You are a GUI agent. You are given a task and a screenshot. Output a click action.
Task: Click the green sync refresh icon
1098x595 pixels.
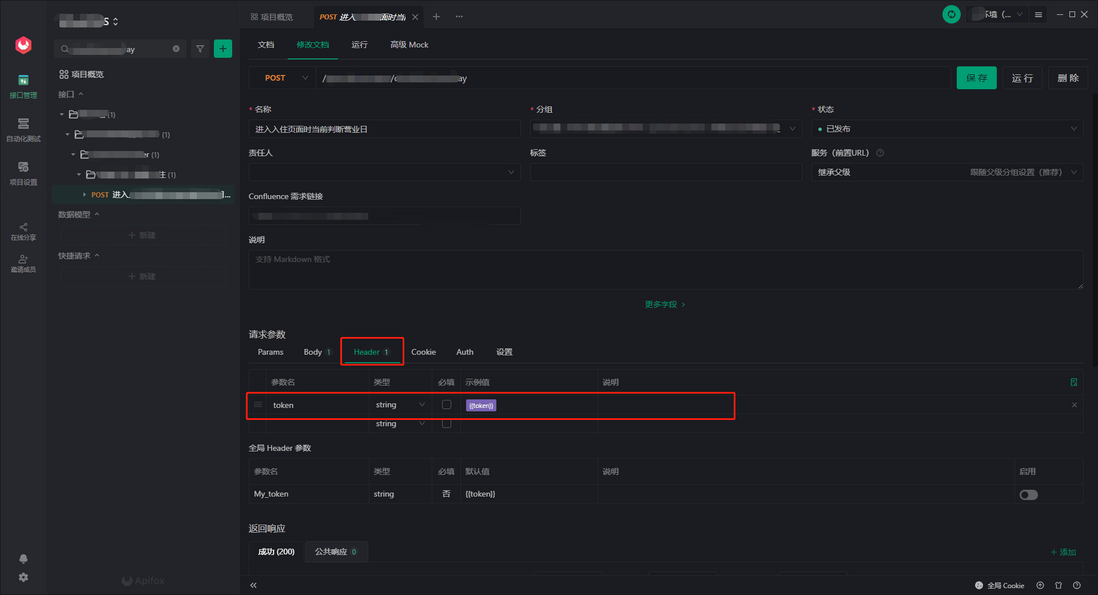951,14
